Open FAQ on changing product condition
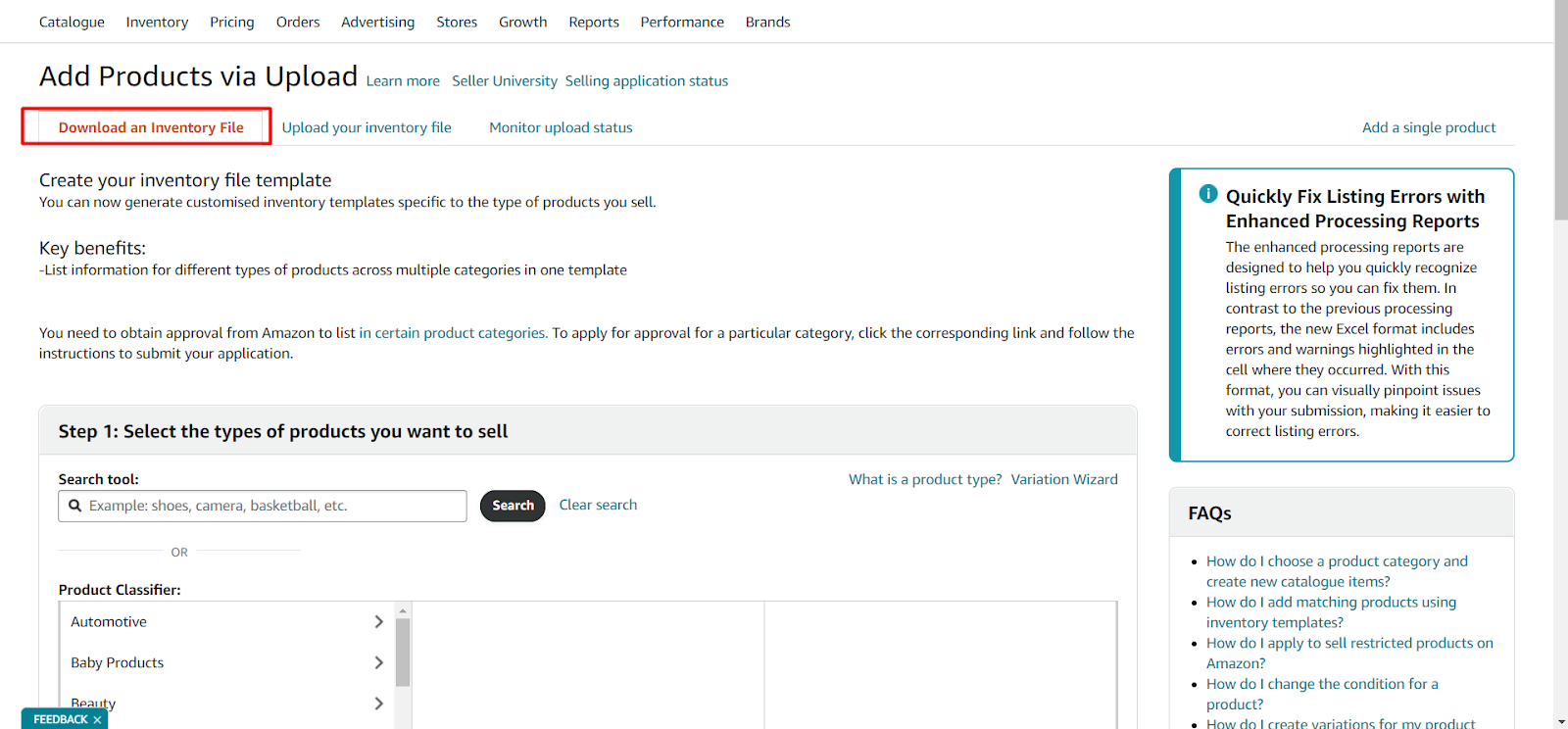Image resolution: width=1568 pixels, height=729 pixels. click(x=1322, y=694)
